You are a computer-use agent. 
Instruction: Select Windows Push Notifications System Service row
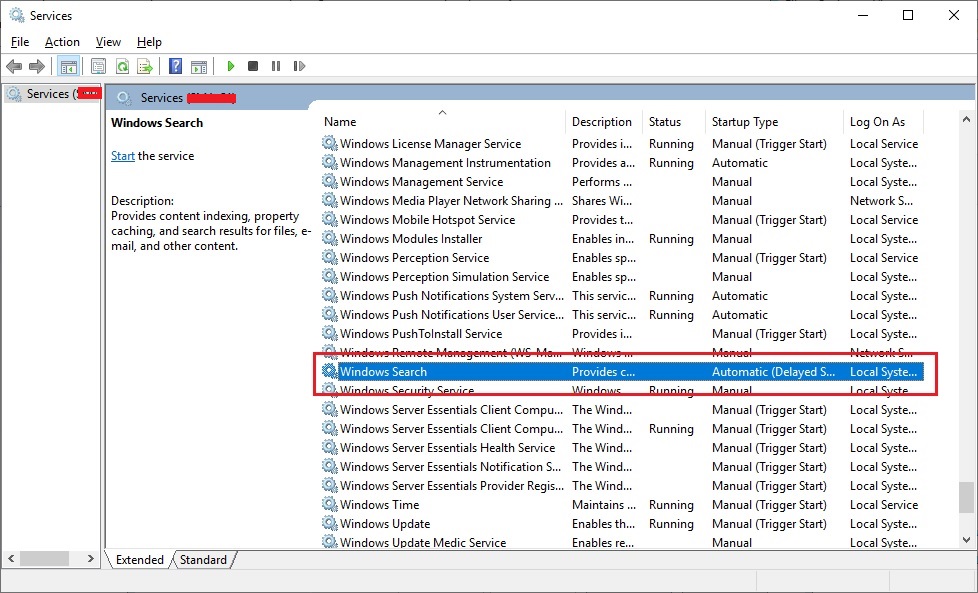click(x=622, y=296)
